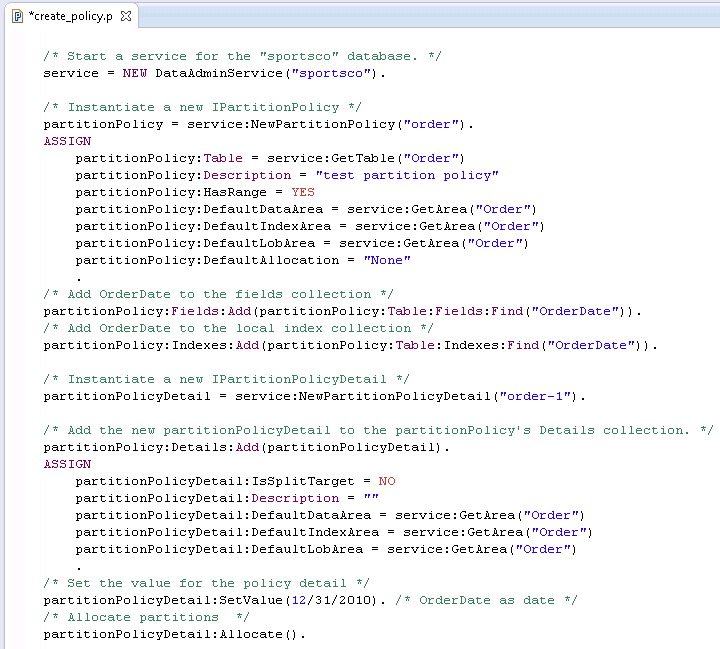
Task: Click the "Allocate partitions" comment
Action: point(146,617)
